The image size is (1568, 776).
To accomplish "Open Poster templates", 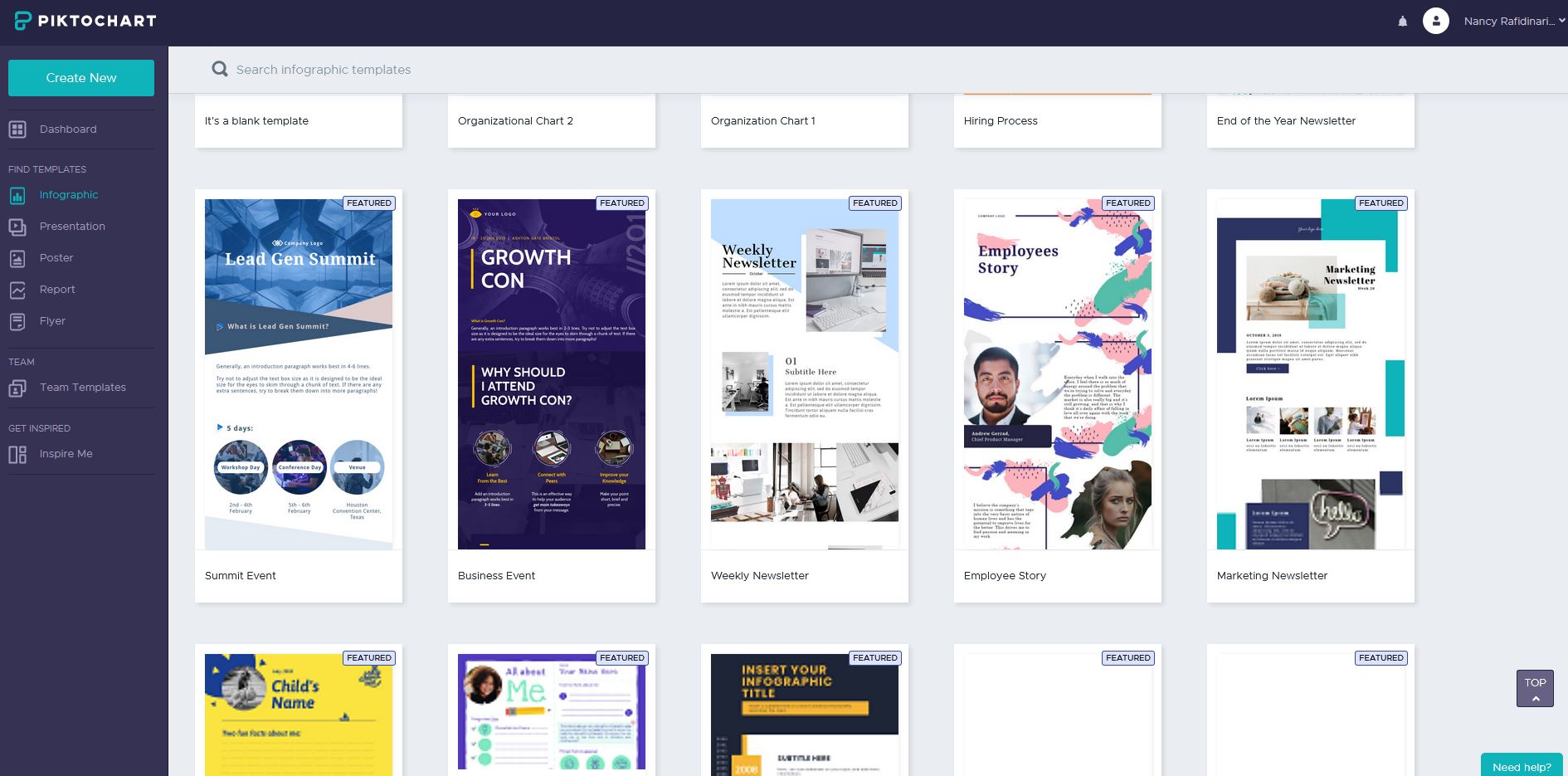I will 56,258.
